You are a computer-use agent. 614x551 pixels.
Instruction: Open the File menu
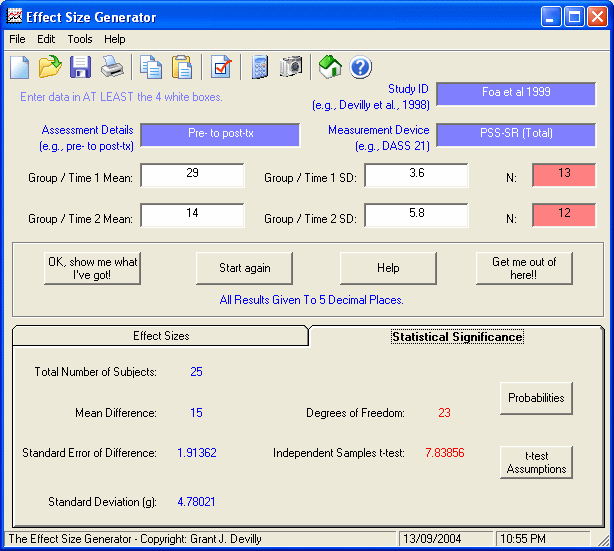(x=18, y=39)
